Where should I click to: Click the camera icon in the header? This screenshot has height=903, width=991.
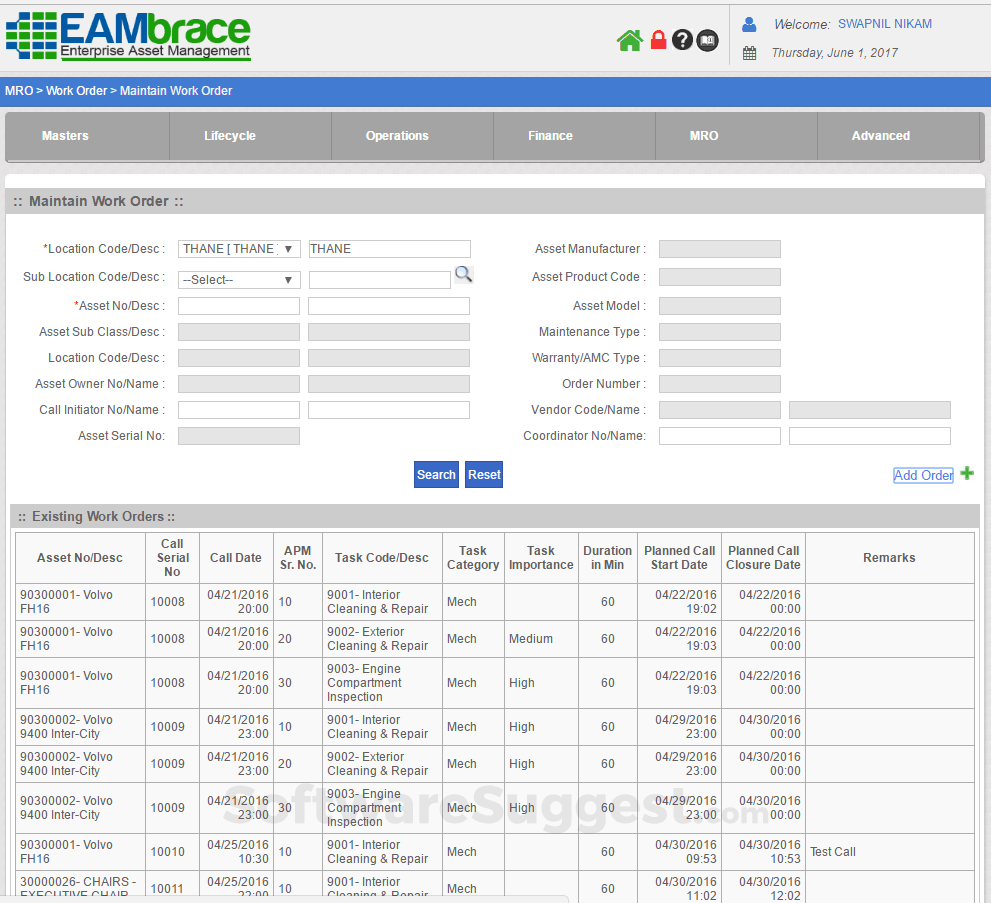[707, 41]
